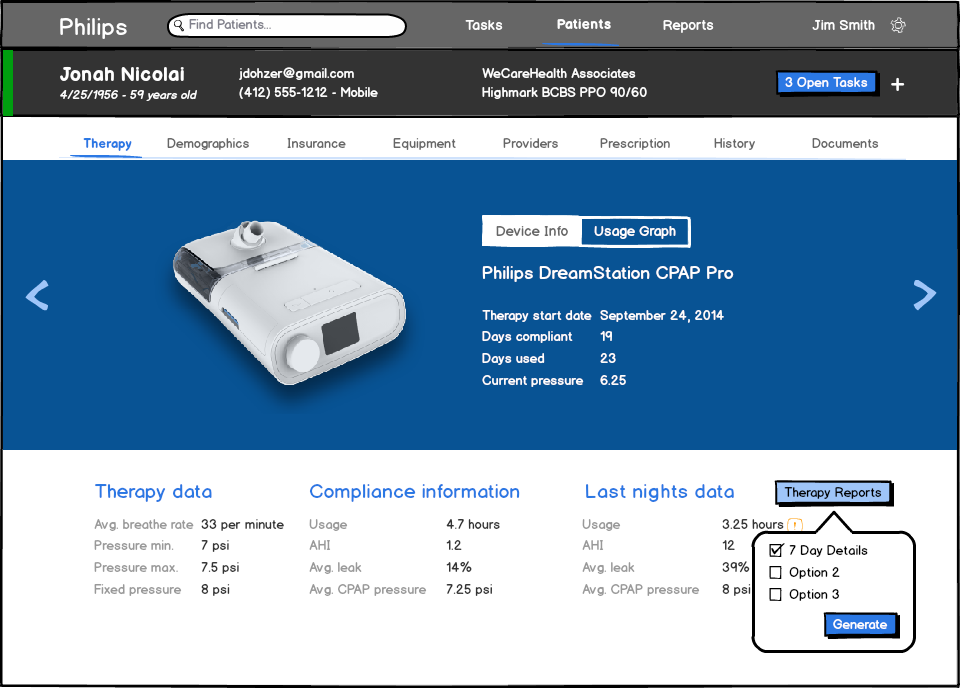960x688 pixels.
Task: Open Tasks from the top navigation
Action: pos(484,25)
